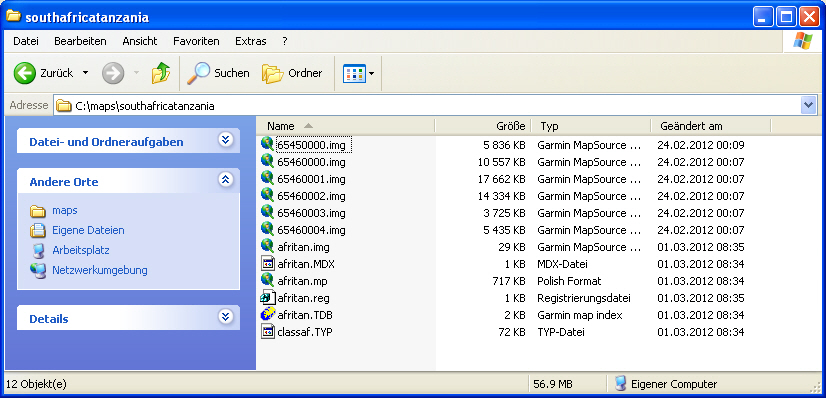
Task: Click icon of 65460004.img file
Action: 268,230
